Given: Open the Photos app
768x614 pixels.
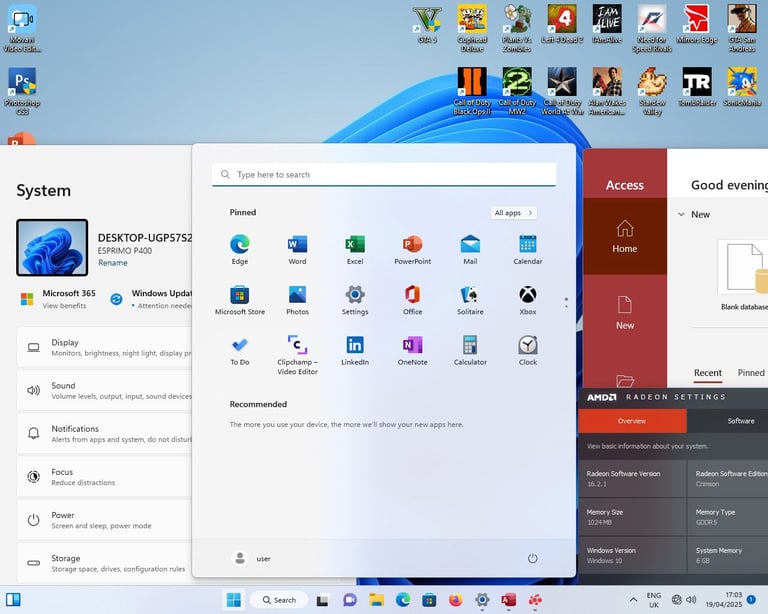Looking at the screenshot, I should [297, 300].
